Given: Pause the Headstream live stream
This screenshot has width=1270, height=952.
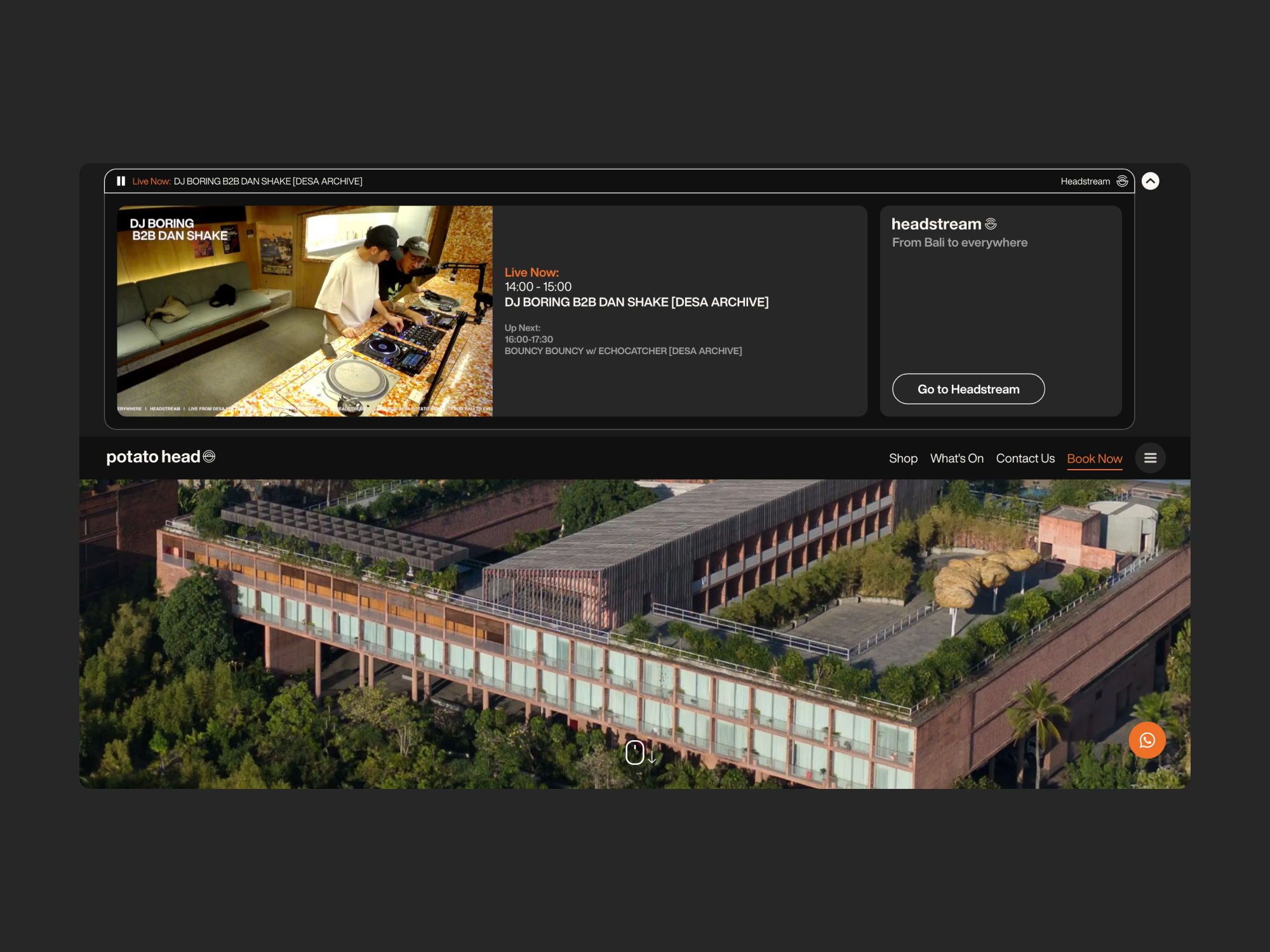Looking at the screenshot, I should [121, 182].
